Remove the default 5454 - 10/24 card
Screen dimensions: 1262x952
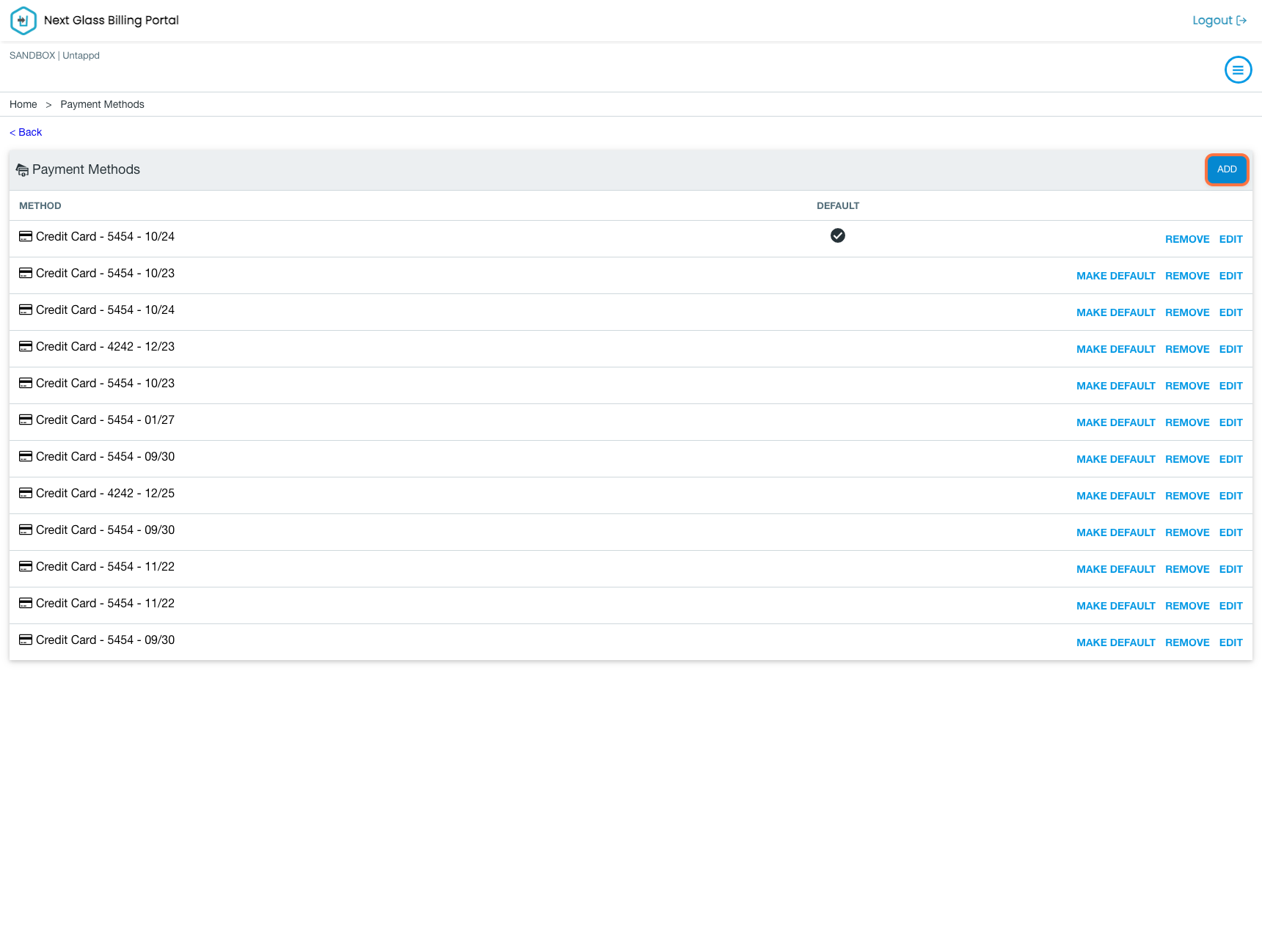pos(1186,239)
